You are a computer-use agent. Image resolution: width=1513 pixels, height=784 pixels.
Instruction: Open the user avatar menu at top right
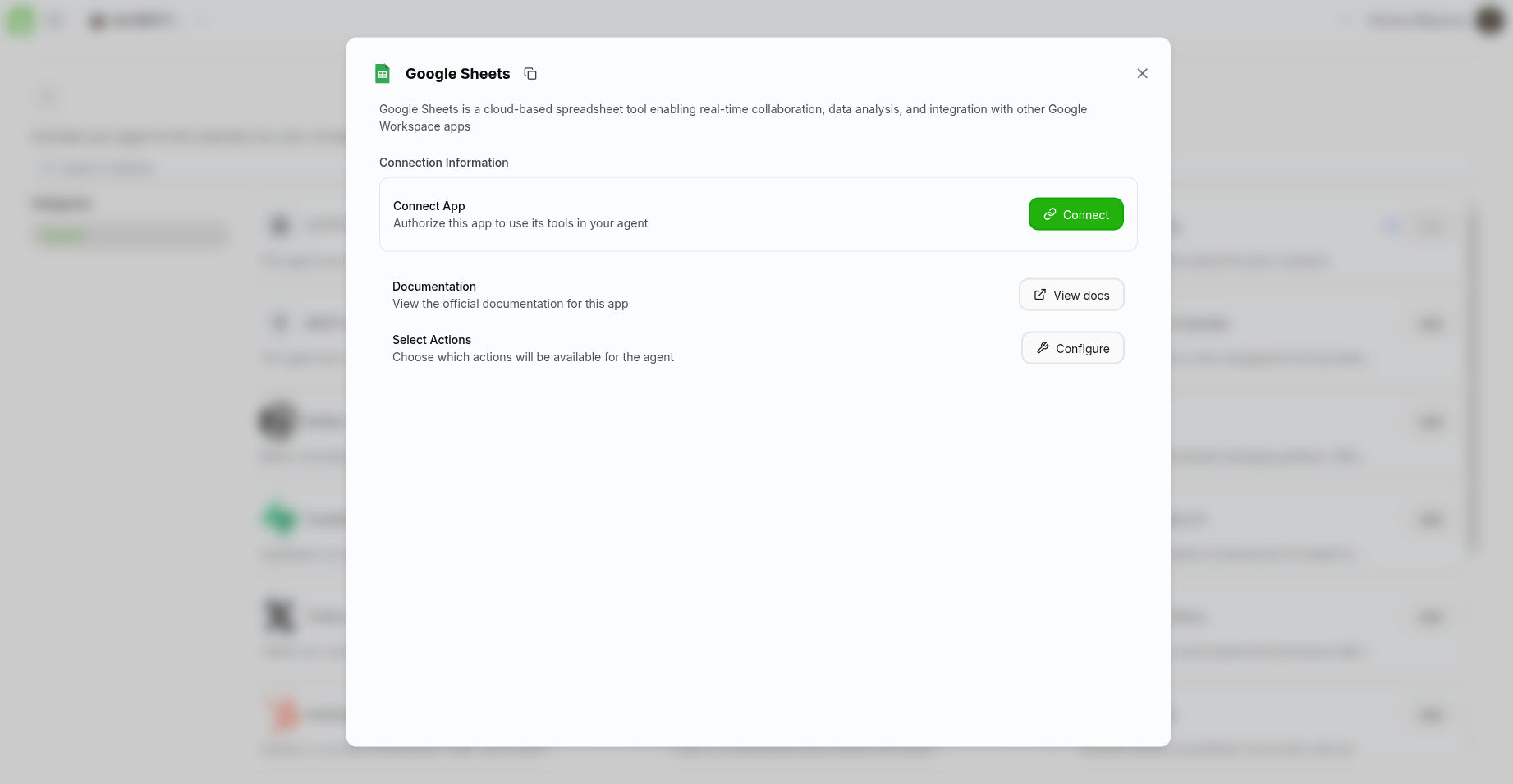coord(1488,20)
